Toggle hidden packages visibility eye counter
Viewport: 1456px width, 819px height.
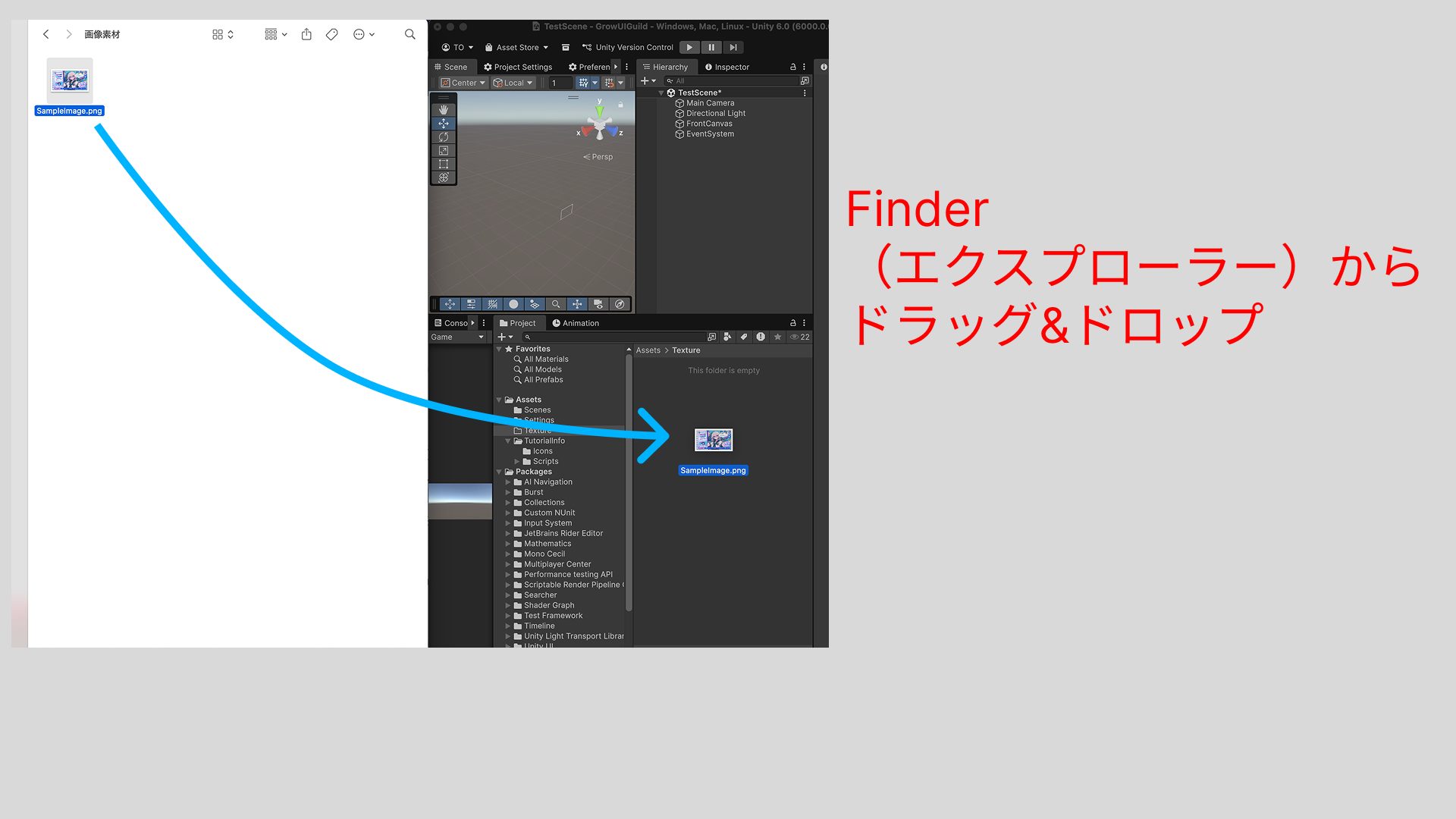(x=800, y=337)
